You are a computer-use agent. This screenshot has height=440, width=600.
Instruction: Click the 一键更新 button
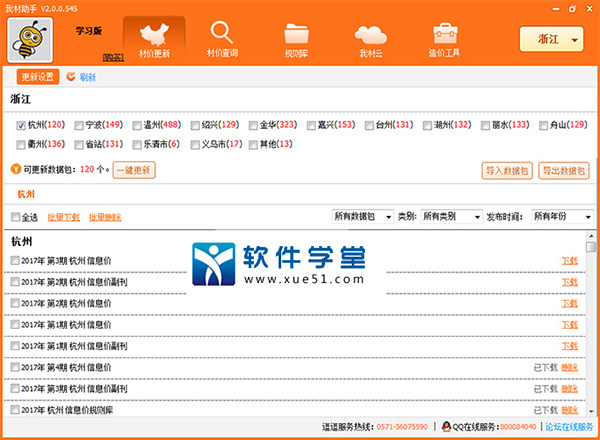tap(134, 170)
